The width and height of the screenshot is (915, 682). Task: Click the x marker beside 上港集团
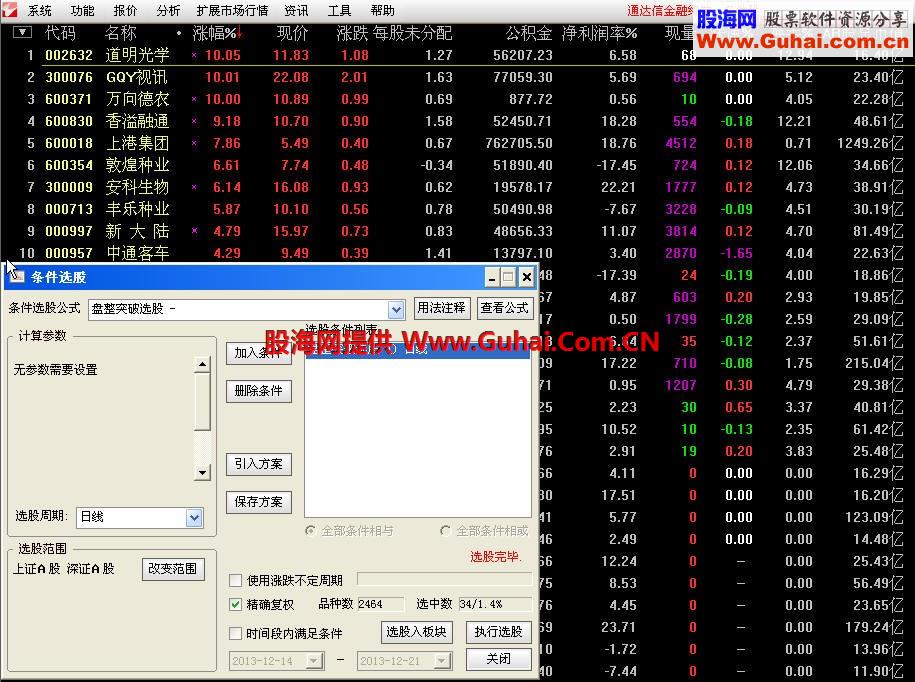pos(194,144)
